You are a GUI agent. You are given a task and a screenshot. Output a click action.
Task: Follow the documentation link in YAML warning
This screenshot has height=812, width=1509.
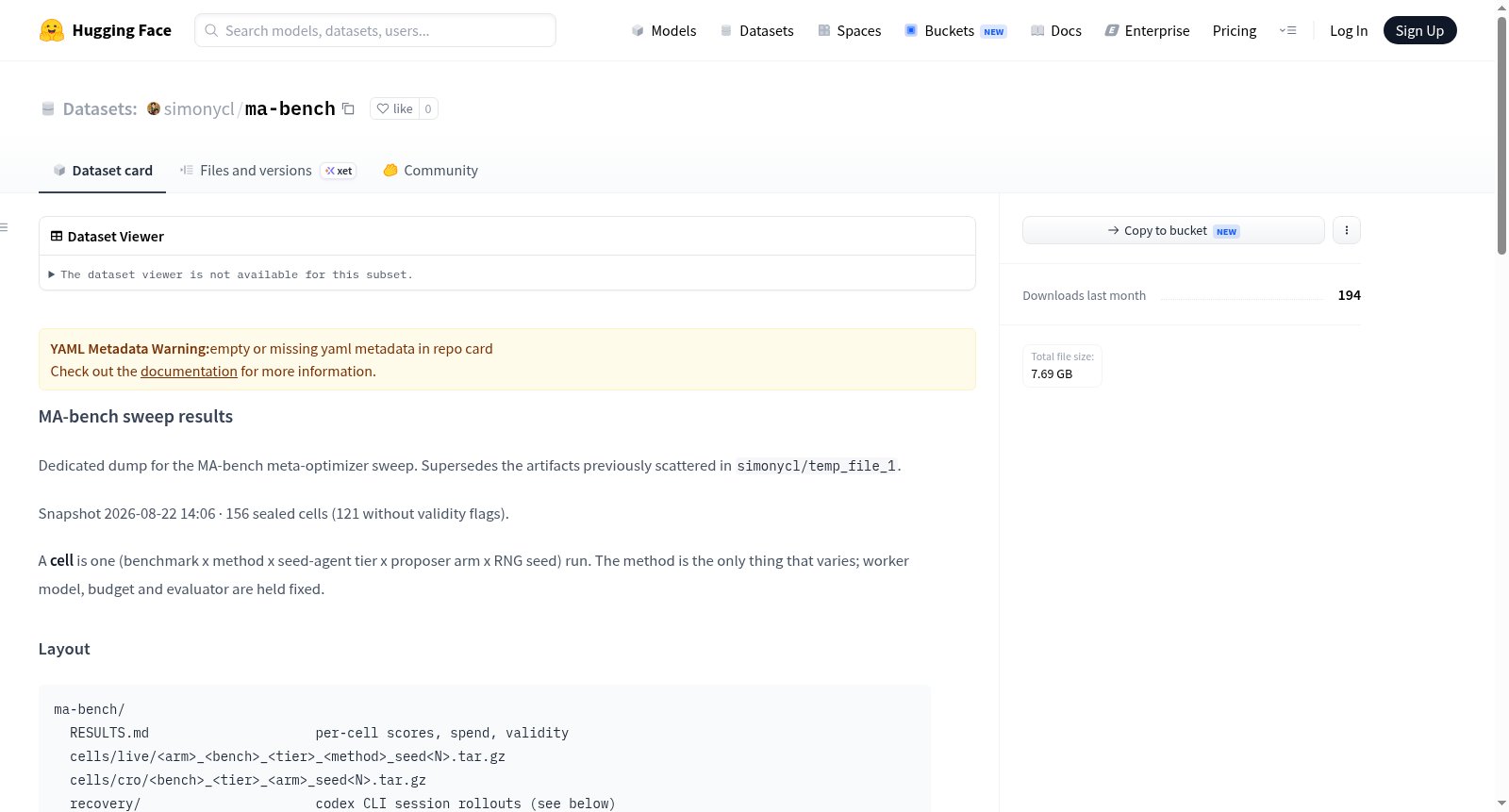[189, 372]
